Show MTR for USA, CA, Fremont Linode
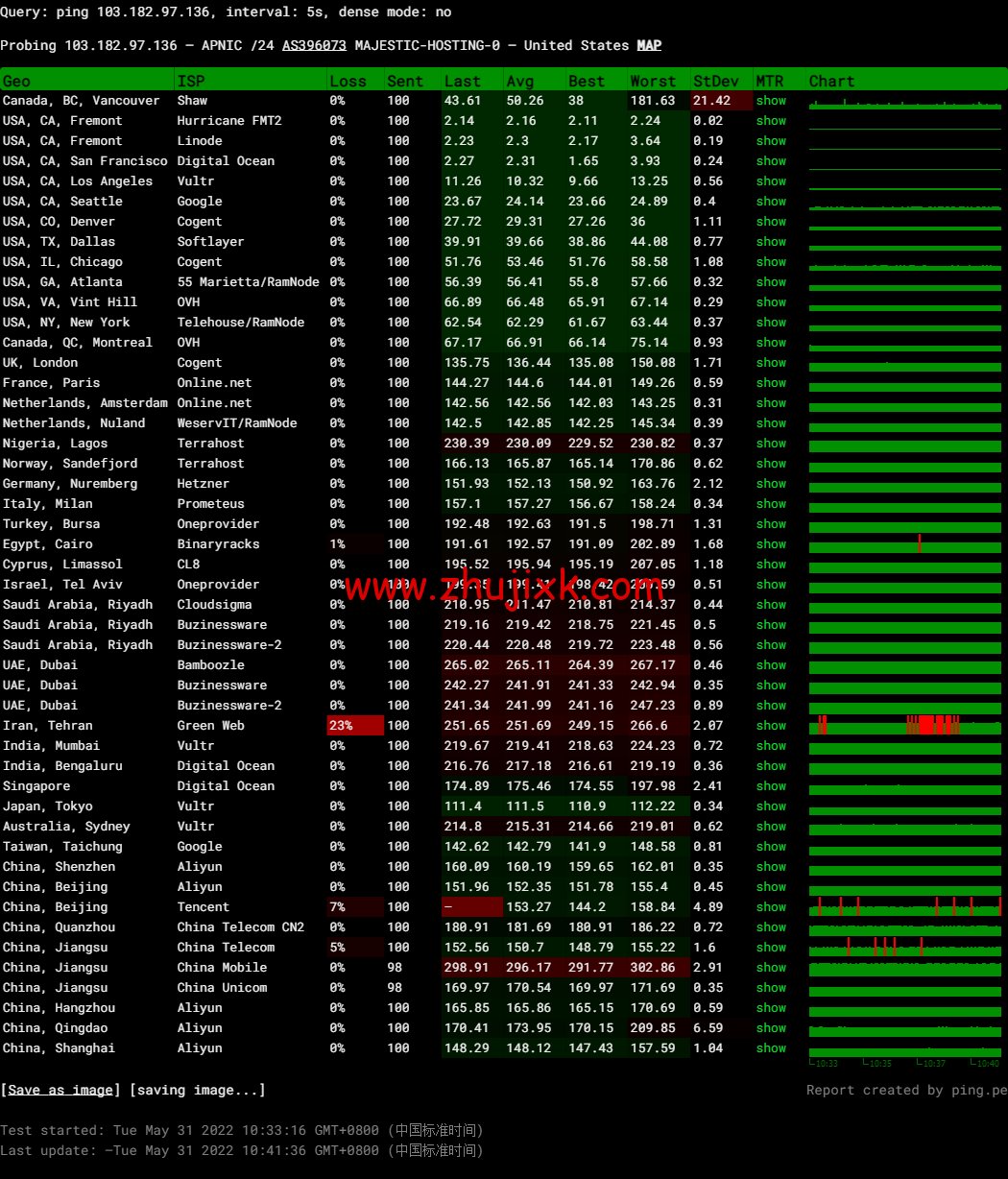1008x1179 pixels. (x=771, y=140)
